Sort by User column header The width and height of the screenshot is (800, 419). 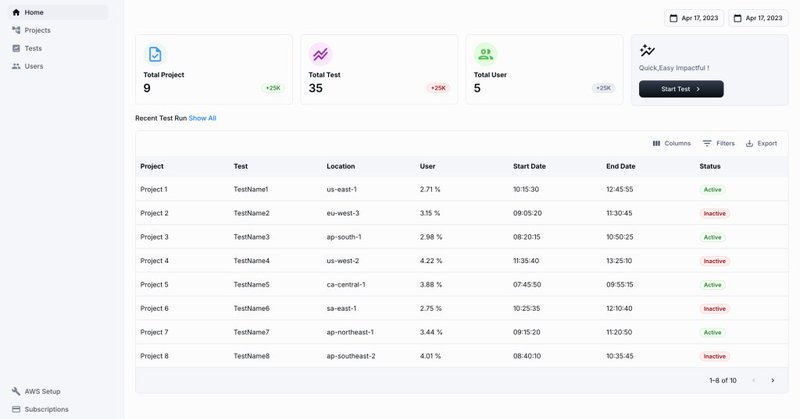(x=428, y=166)
